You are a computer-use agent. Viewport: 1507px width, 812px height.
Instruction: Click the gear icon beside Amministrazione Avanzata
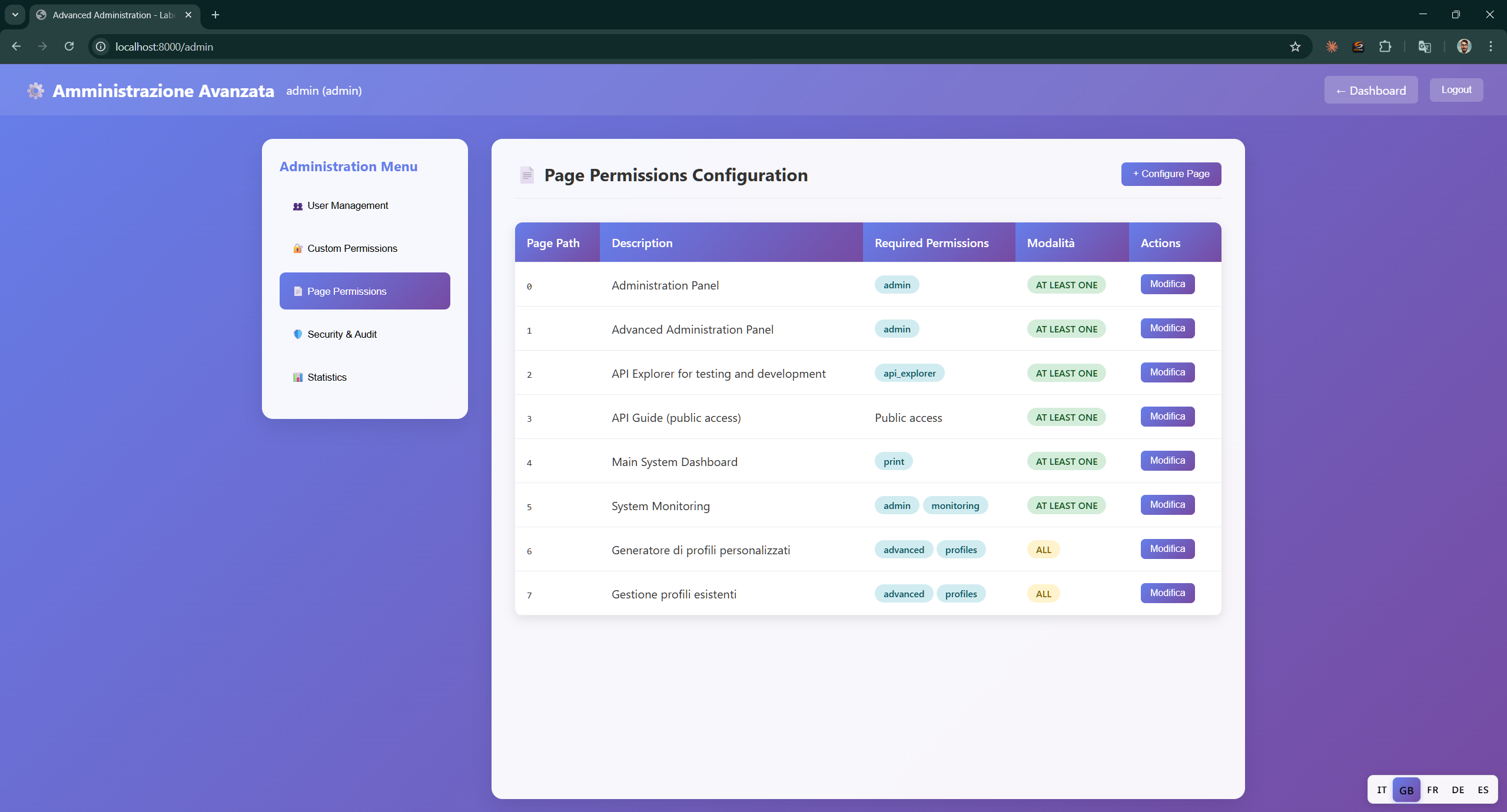[x=35, y=91]
